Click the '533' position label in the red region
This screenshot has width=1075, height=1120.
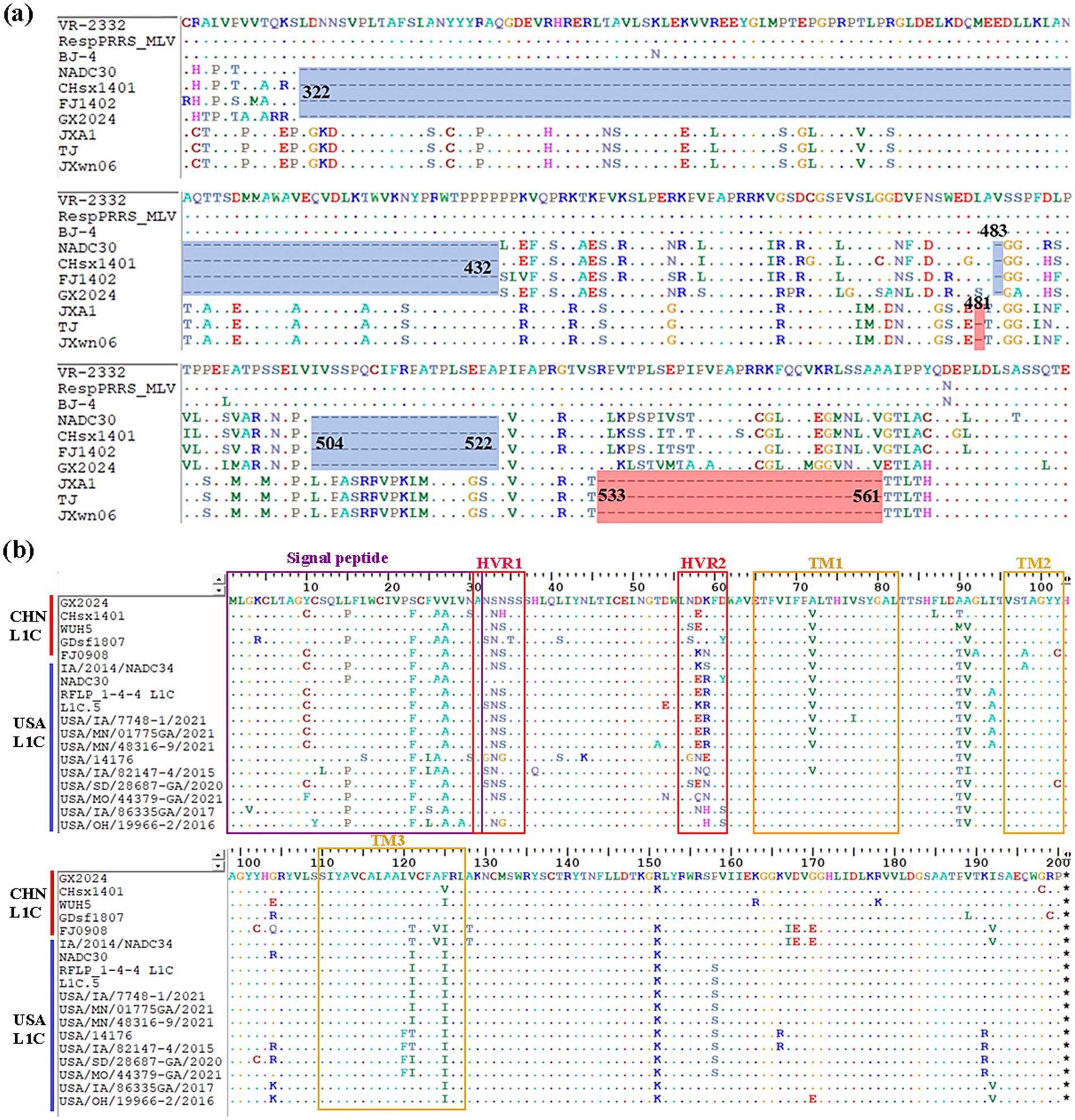coord(612,495)
